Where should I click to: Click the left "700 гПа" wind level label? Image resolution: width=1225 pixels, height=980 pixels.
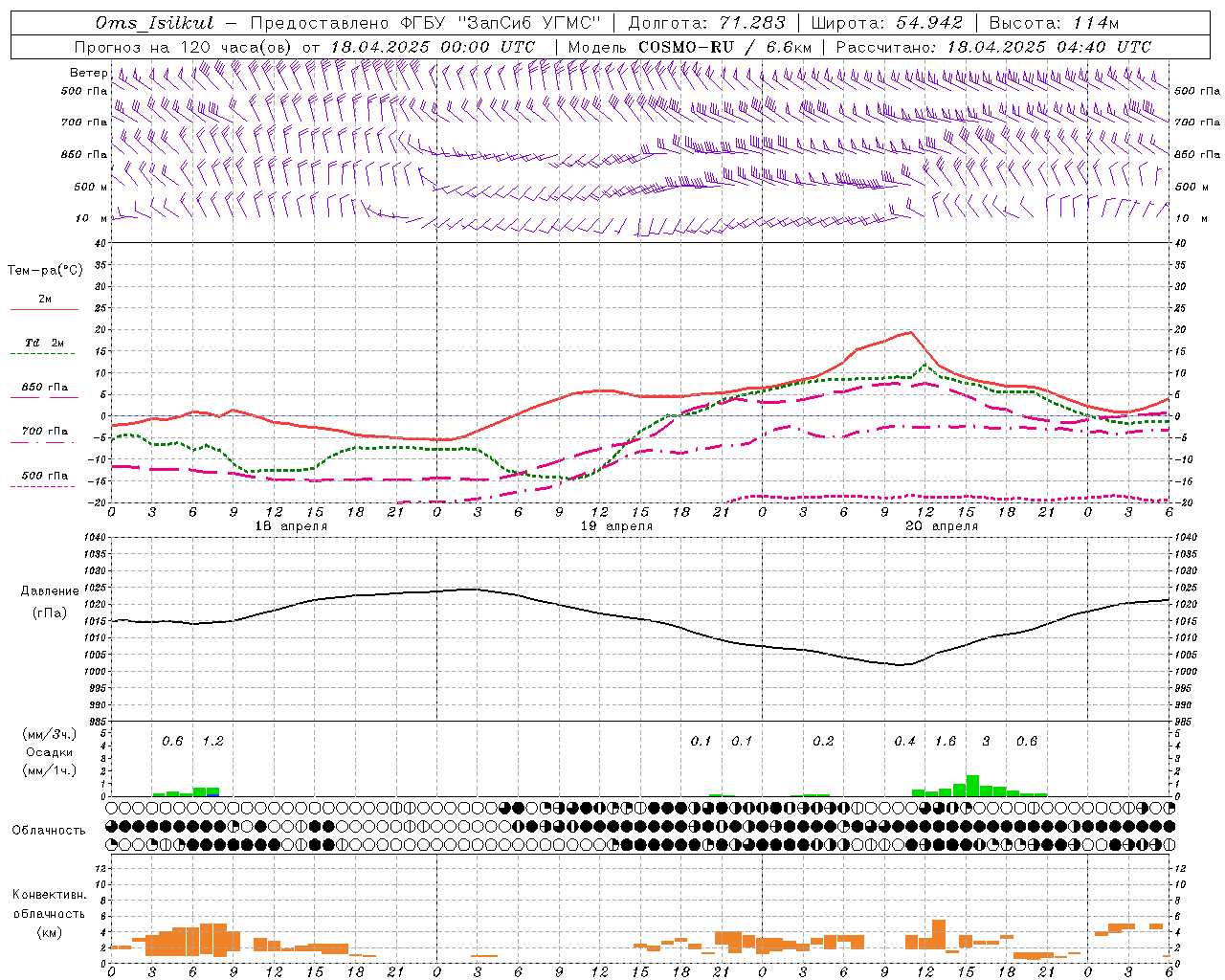click(x=83, y=122)
